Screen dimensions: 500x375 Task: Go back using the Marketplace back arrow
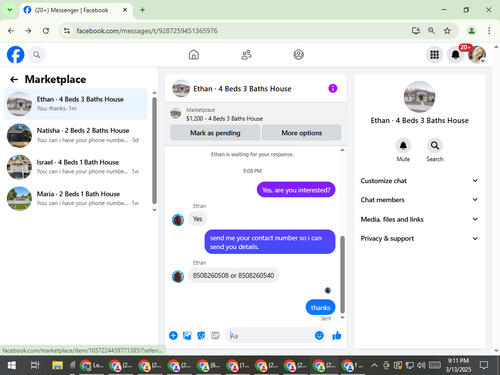pyautogui.click(x=14, y=79)
